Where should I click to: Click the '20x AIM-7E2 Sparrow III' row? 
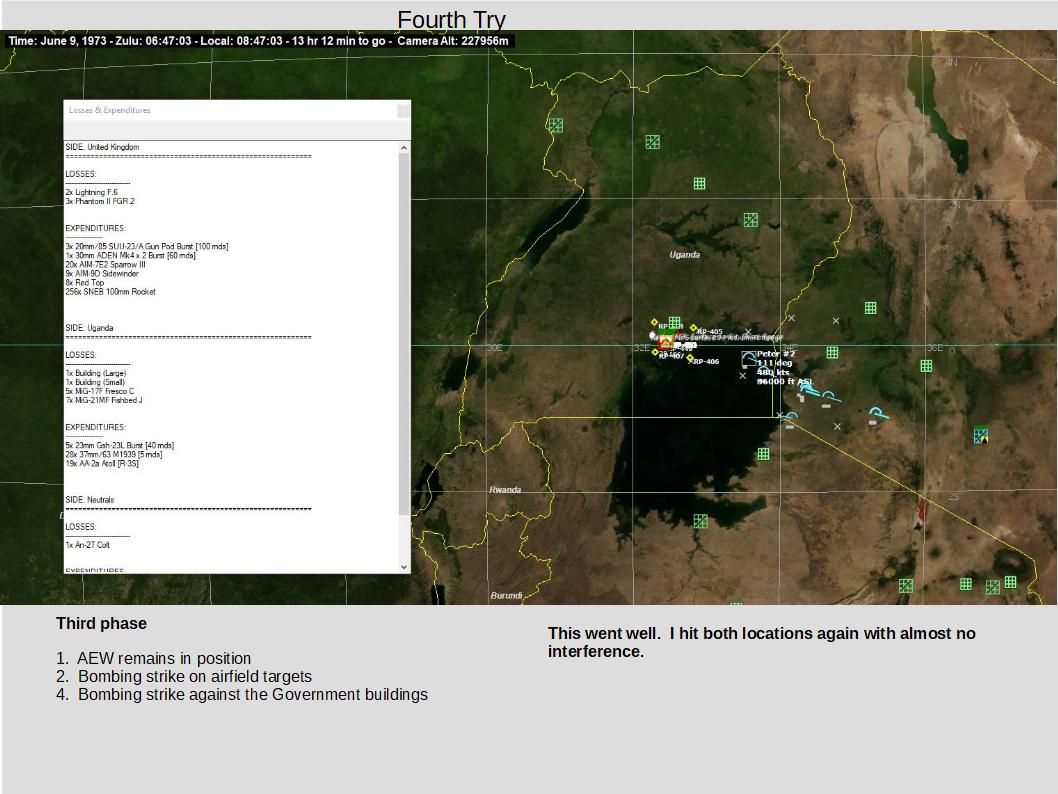click(x=105, y=264)
